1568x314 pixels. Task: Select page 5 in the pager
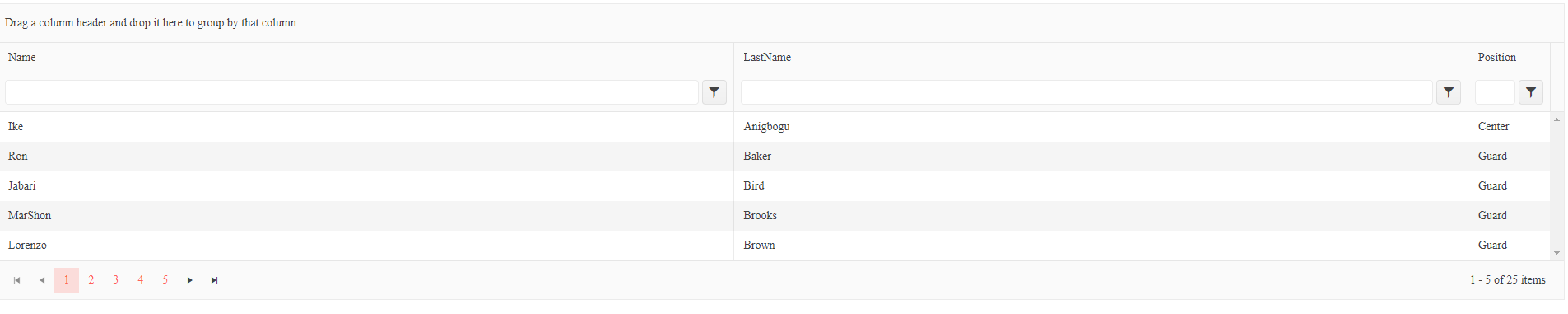[165, 280]
